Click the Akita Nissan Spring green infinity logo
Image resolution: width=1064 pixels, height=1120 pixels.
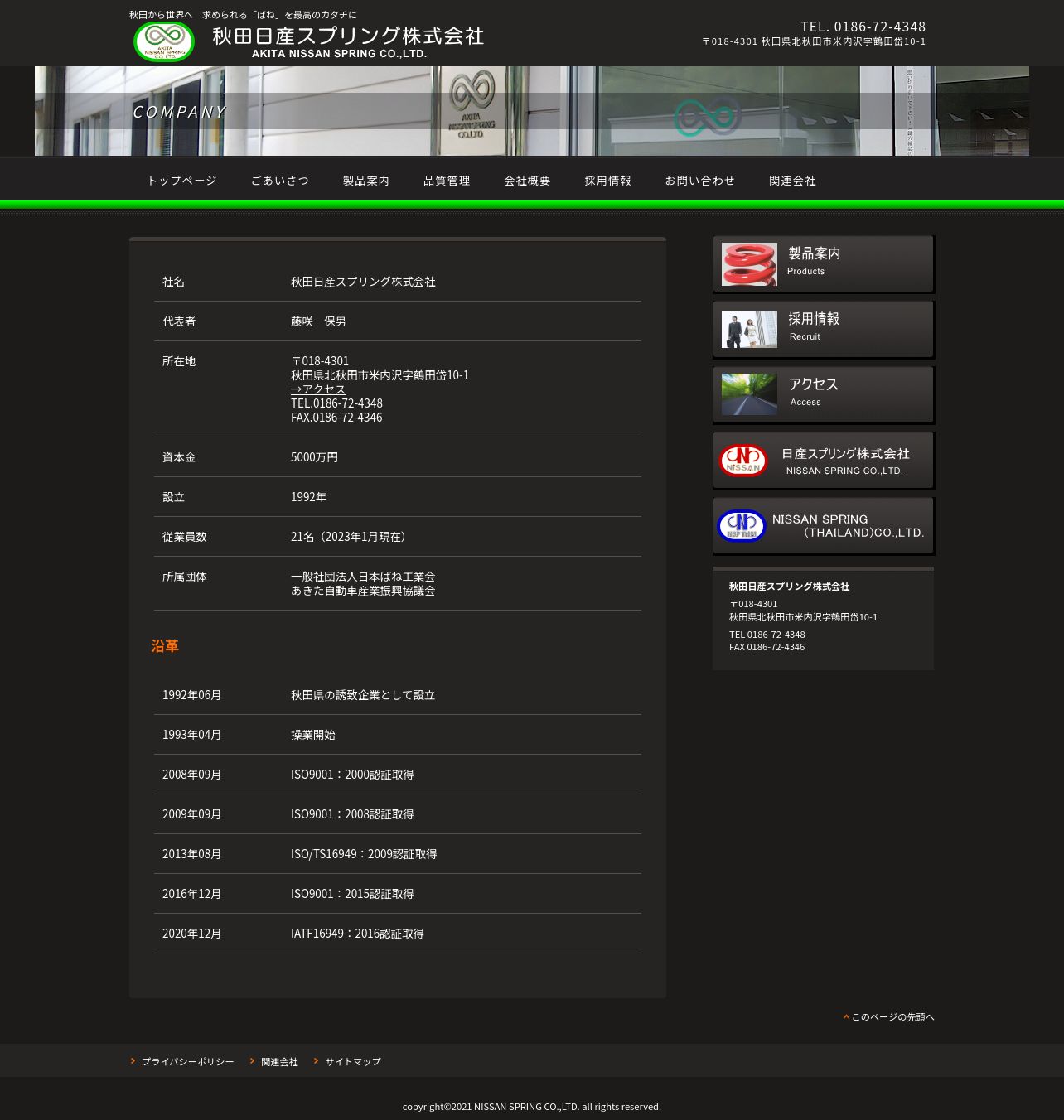pos(164,41)
